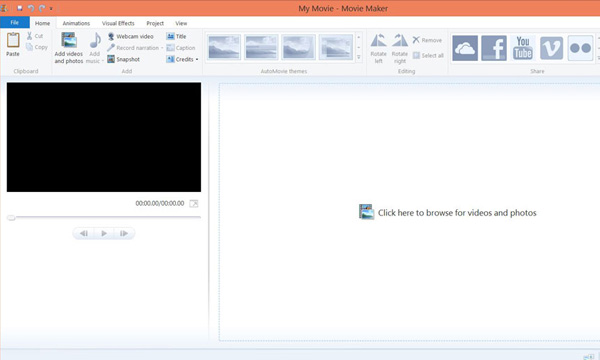This screenshot has width=600, height=360.
Task: Click the Cut scissors icon
Action: (x=29, y=36)
